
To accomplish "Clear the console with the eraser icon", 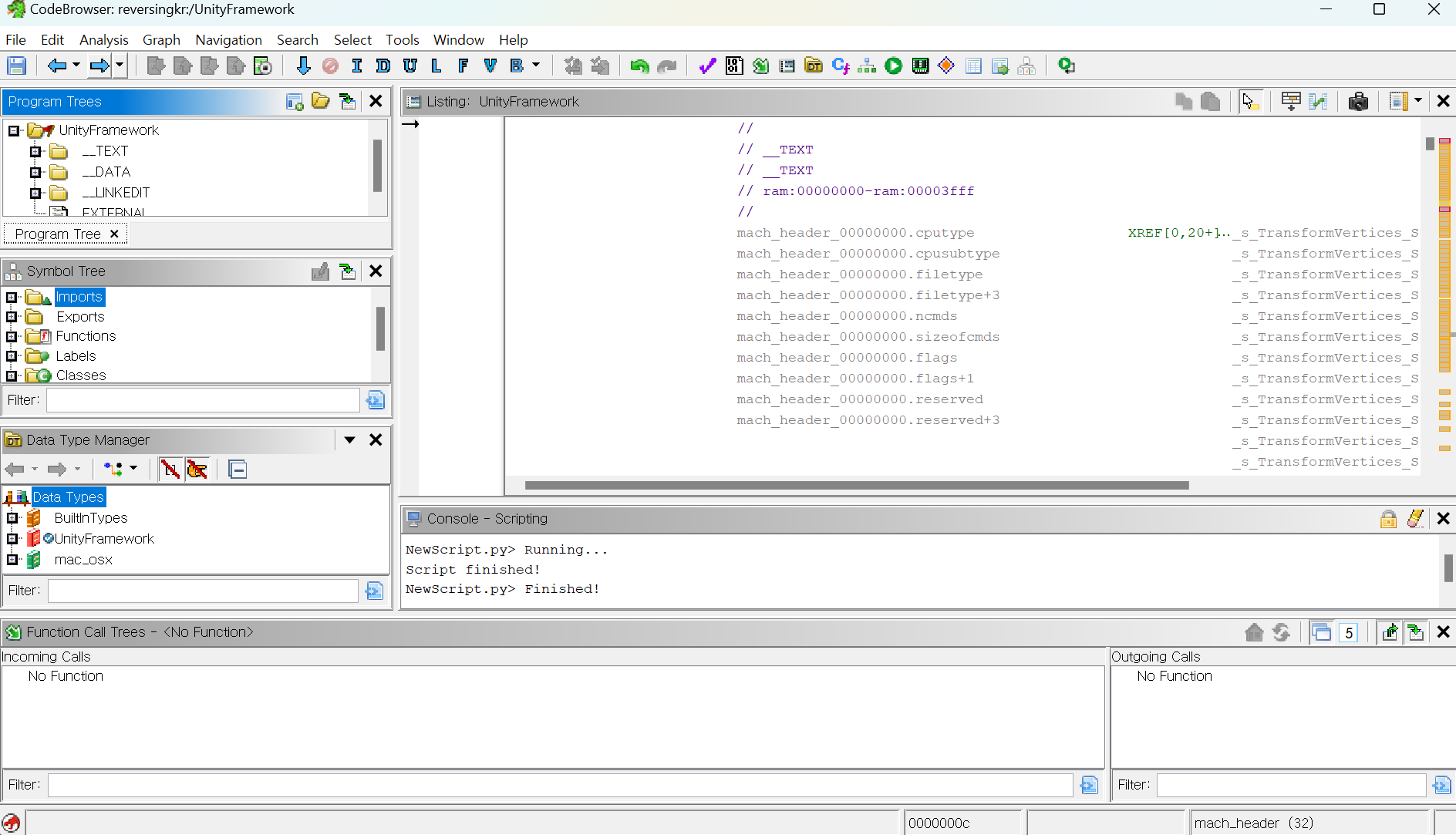I will (x=1415, y=519).
